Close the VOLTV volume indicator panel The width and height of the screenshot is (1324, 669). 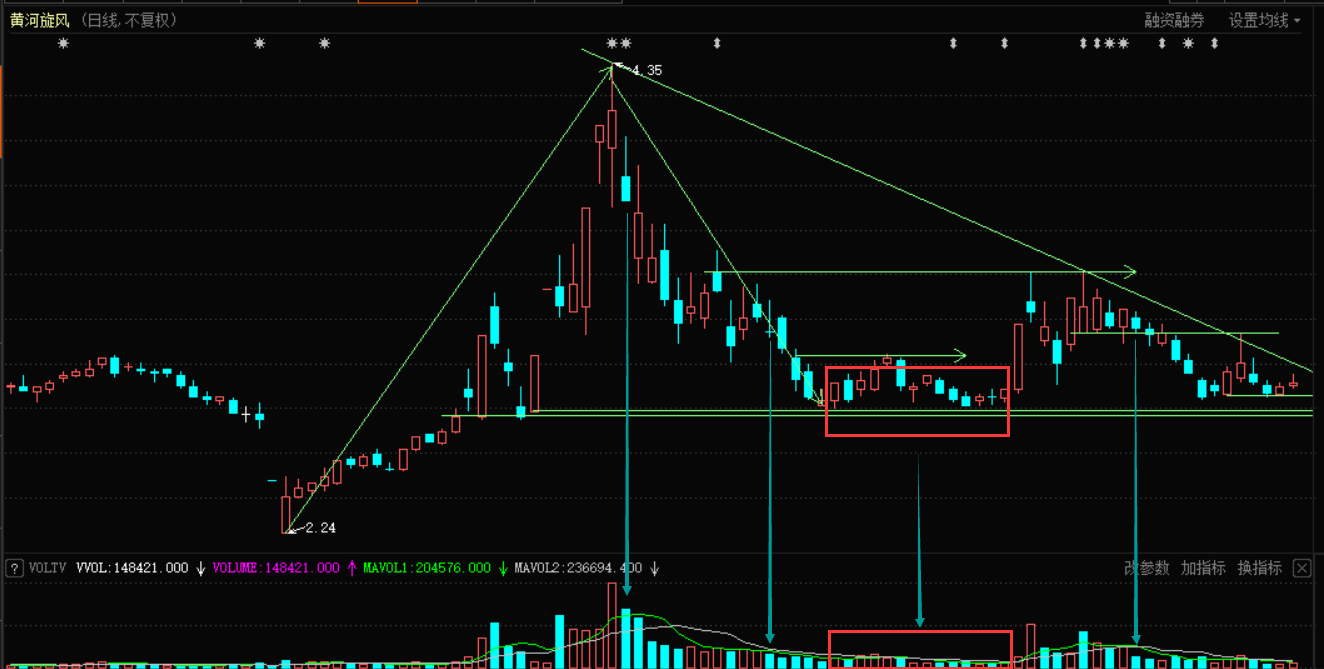pos(1301,568)
